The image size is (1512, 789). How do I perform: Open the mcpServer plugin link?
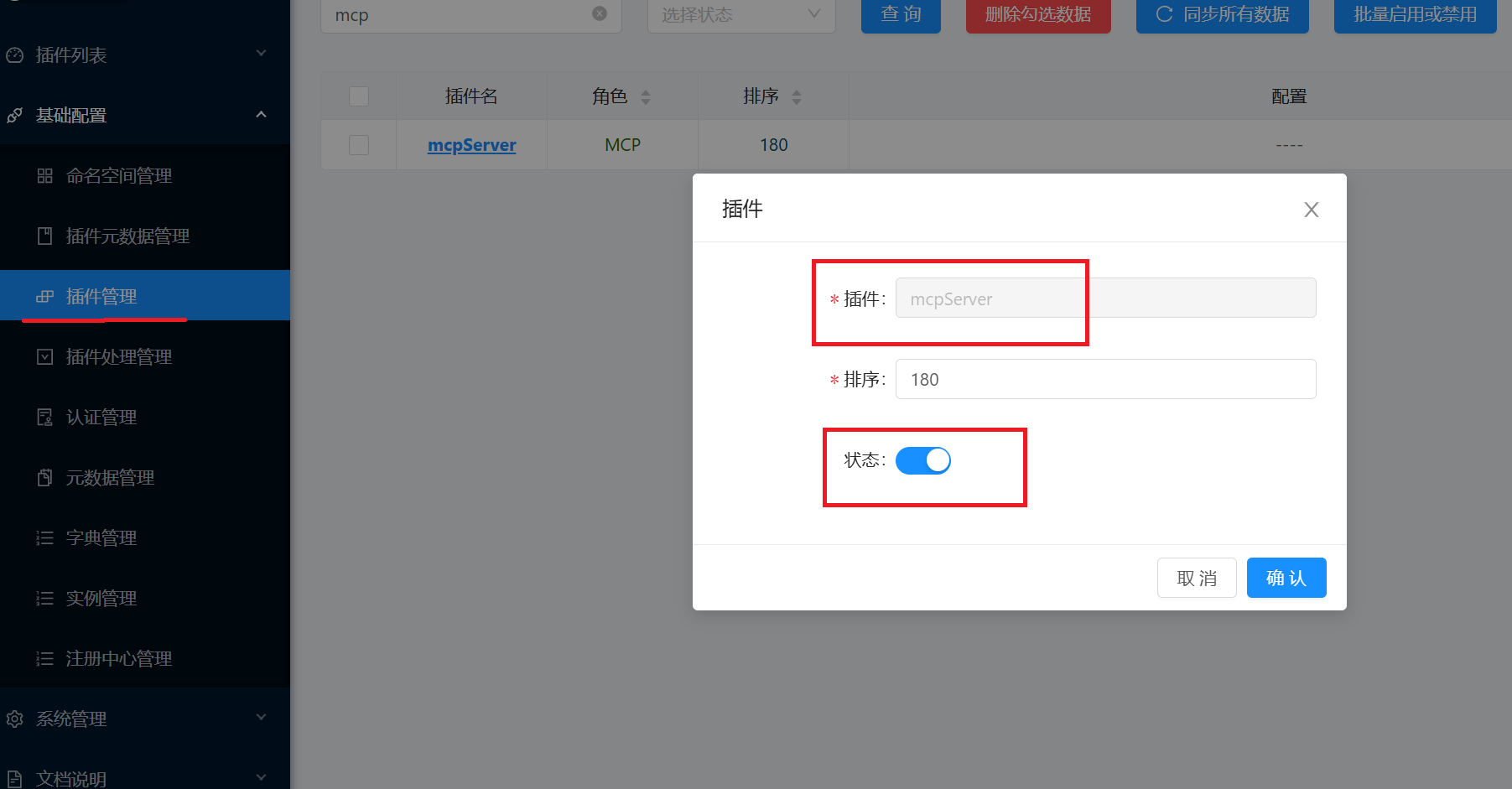pos(471,145)
